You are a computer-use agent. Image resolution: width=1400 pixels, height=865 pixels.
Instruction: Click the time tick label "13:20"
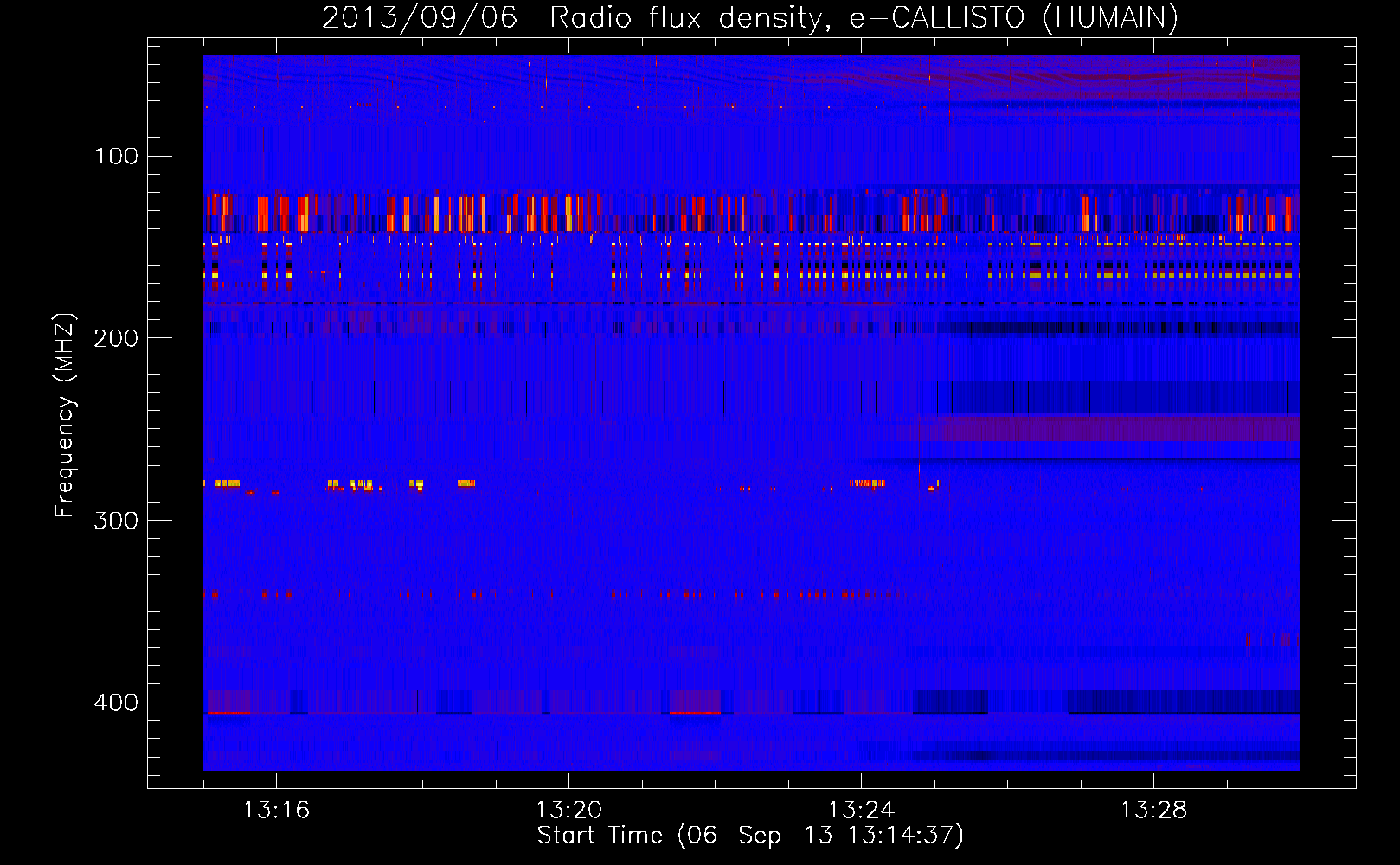point(568,811)
